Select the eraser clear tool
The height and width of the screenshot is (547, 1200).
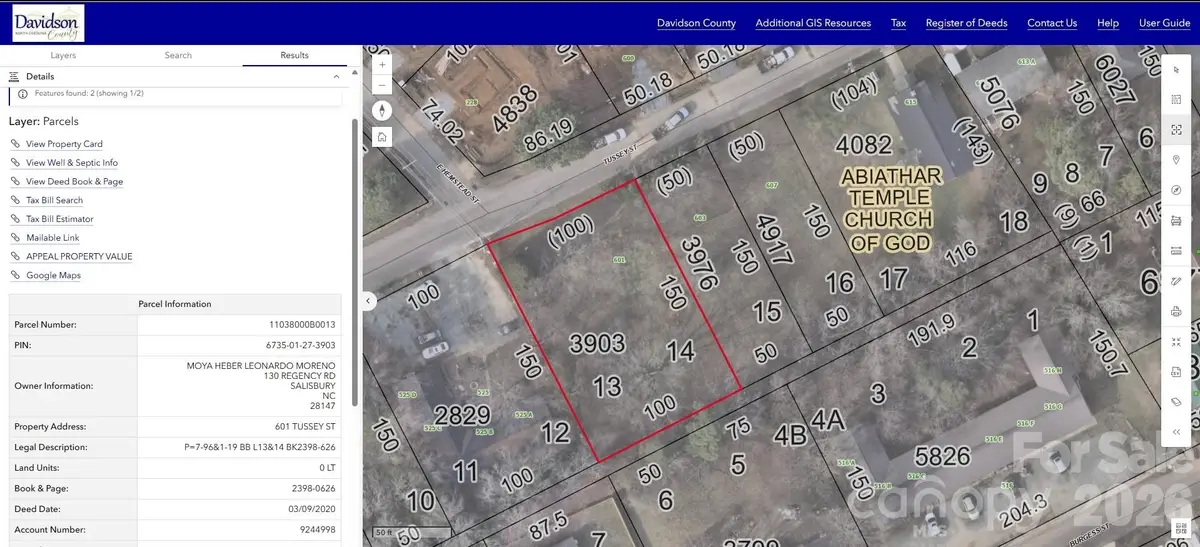(1176, 402)
